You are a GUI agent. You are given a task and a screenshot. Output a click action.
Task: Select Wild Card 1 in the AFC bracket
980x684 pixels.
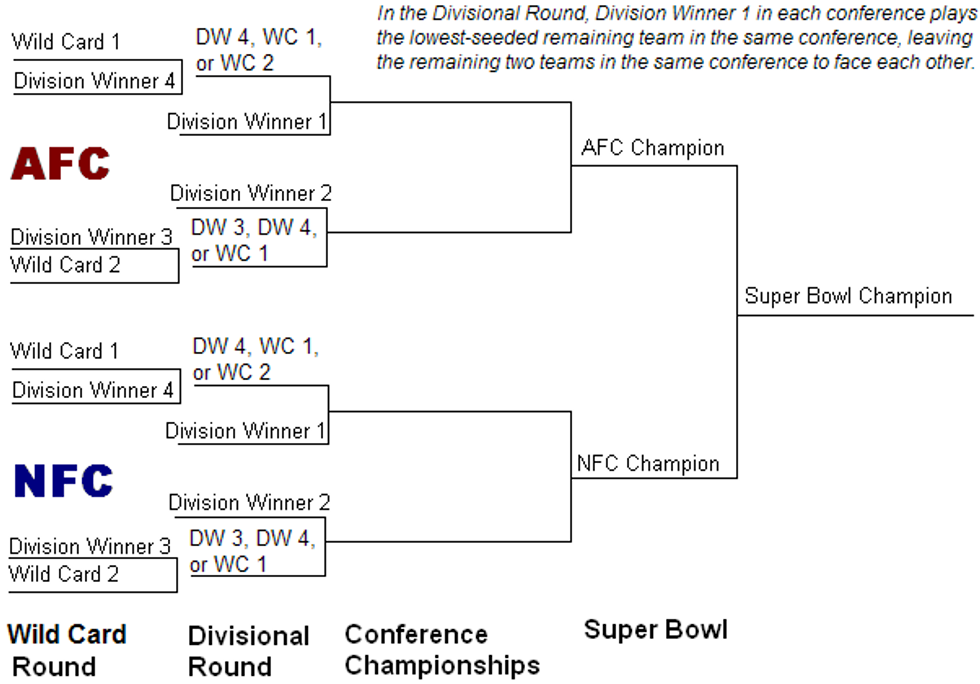[x=66, y=42]
